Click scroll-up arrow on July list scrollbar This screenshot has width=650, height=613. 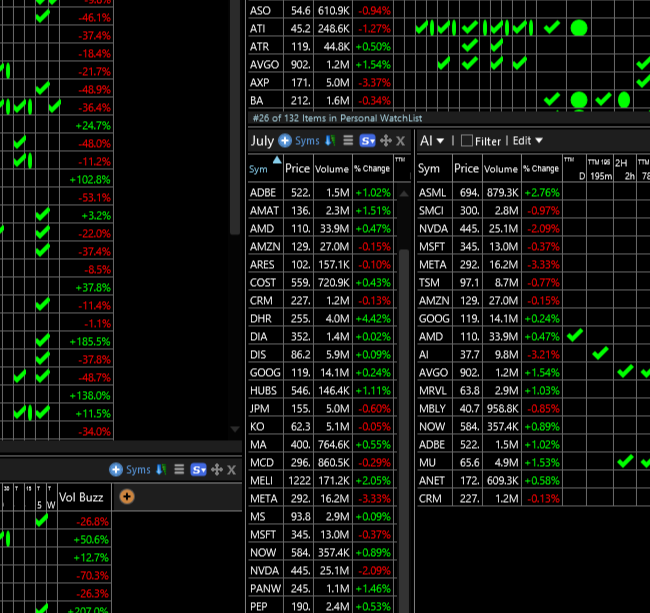(x=404, y=194)
